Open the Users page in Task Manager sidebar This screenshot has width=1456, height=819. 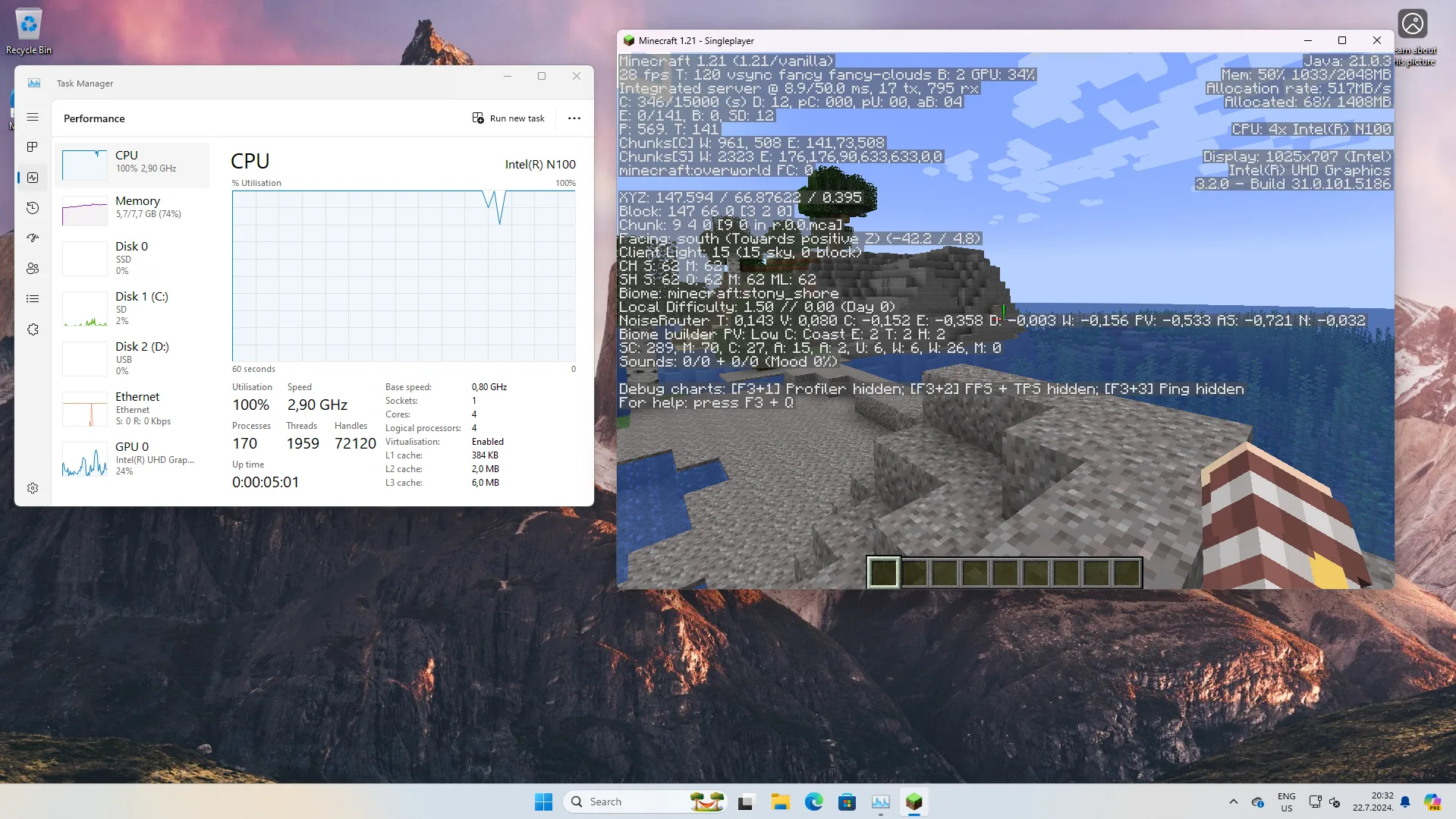(33, 269)
